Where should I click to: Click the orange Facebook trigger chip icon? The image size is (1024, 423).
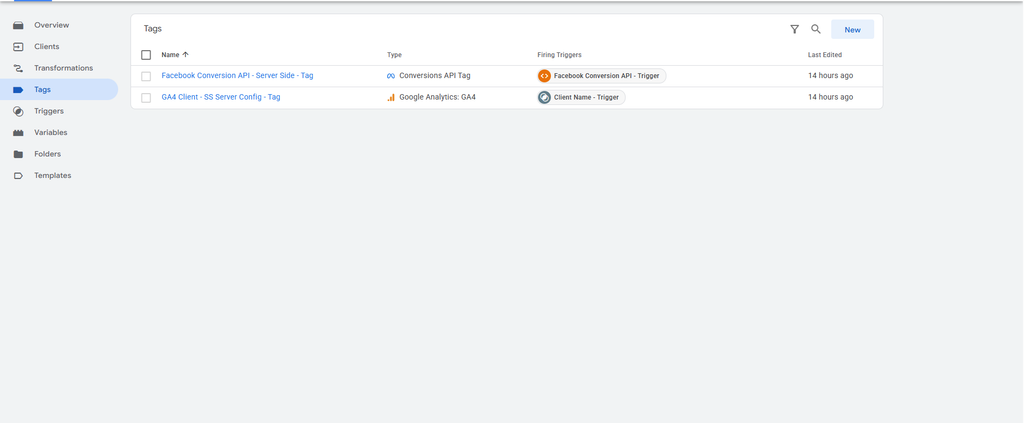[545, 76]
